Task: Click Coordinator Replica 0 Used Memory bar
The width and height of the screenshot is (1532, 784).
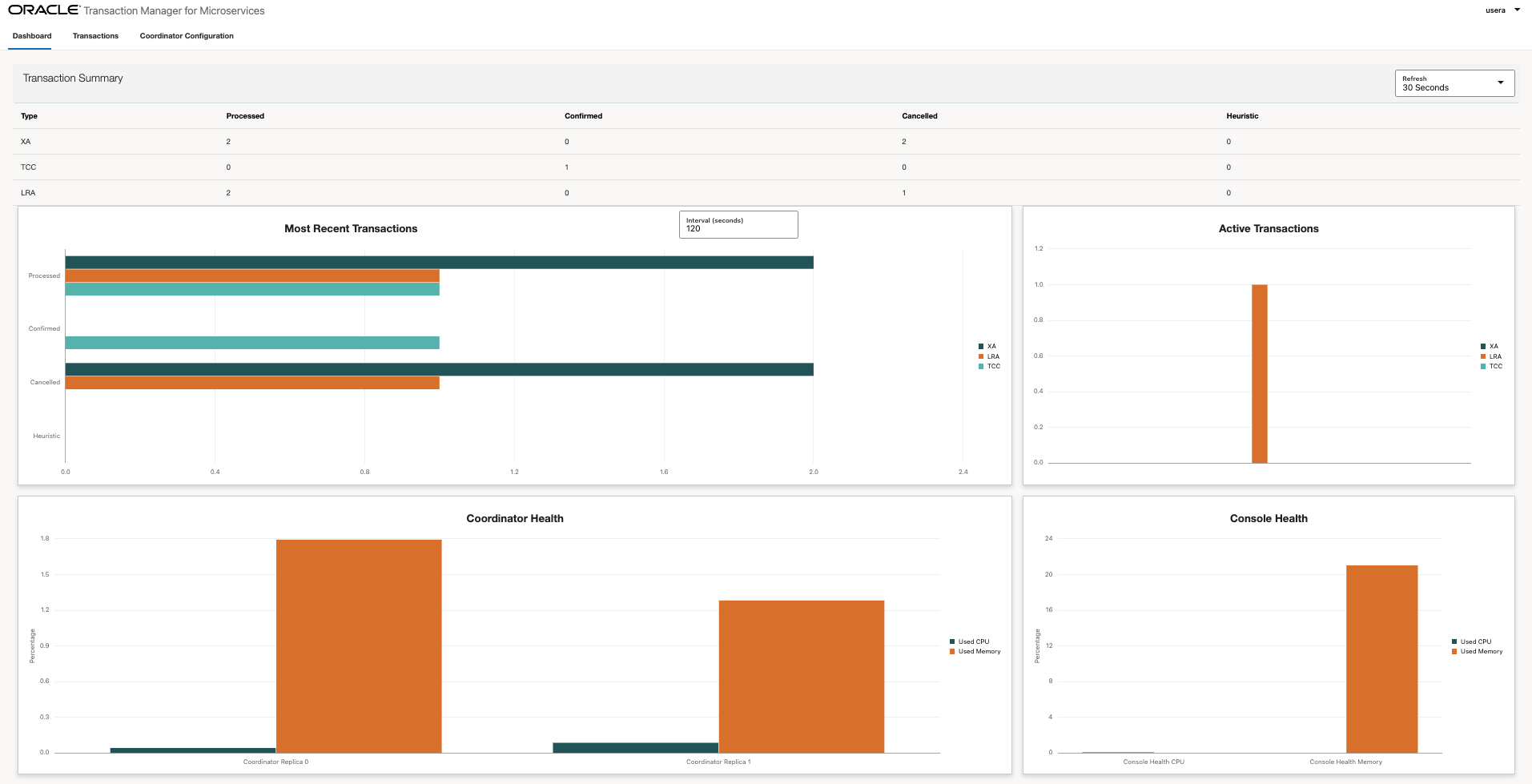Action: click(x=359, y=646)
